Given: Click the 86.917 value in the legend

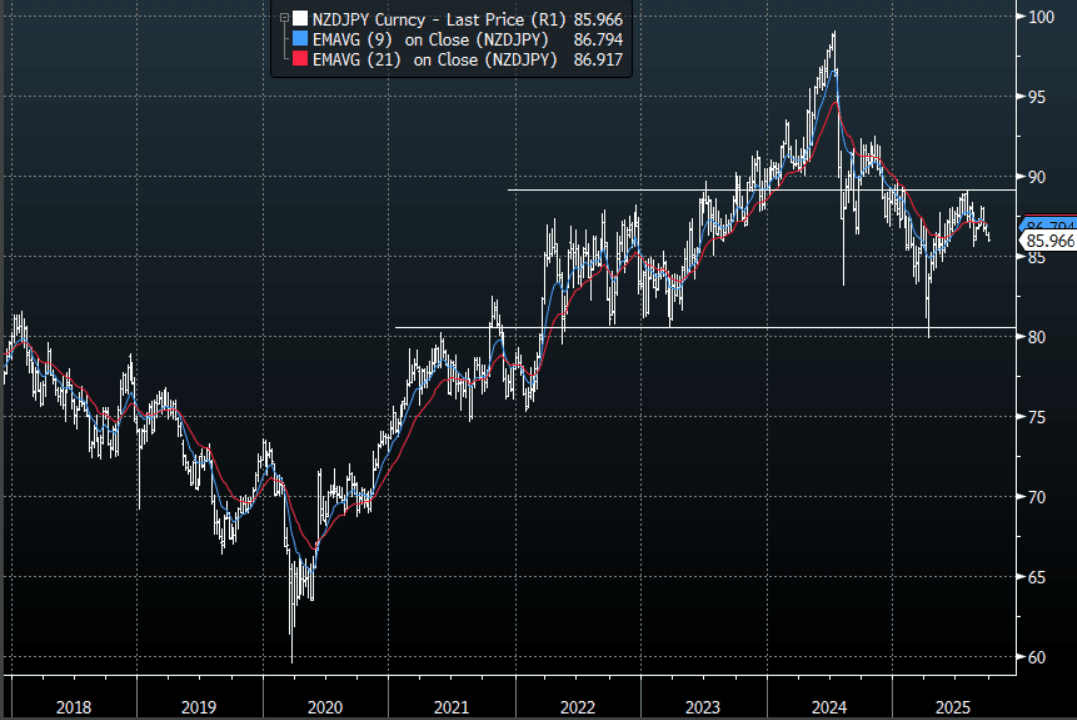Looking at the screenshot, I should point(598,60).
